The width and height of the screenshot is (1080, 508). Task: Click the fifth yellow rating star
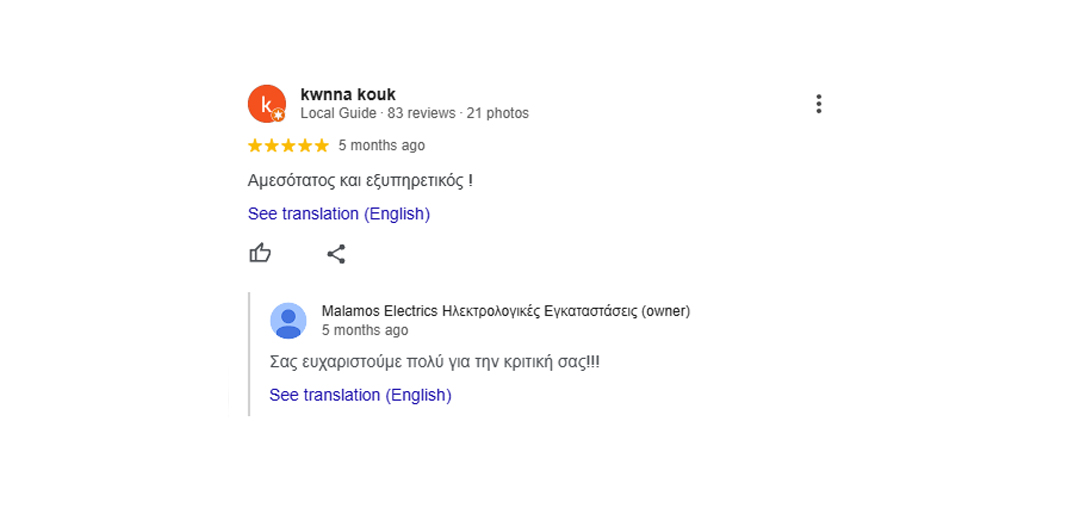[x=322, y=145]
